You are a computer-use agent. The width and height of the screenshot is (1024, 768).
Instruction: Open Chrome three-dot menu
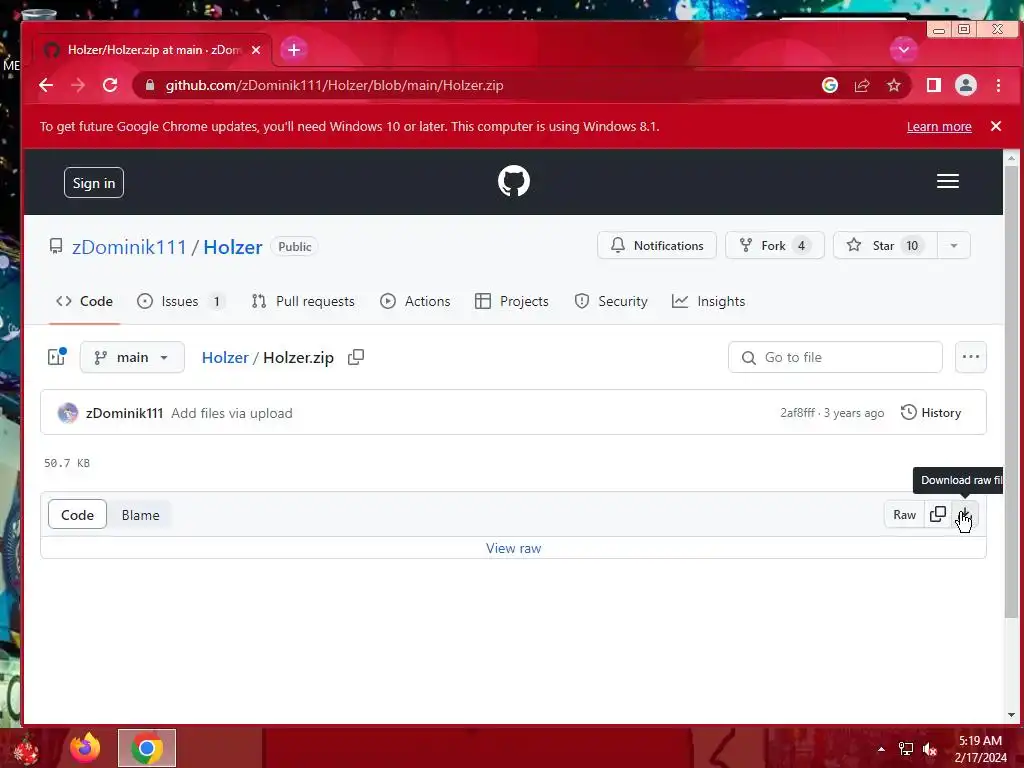pos(998,85)
